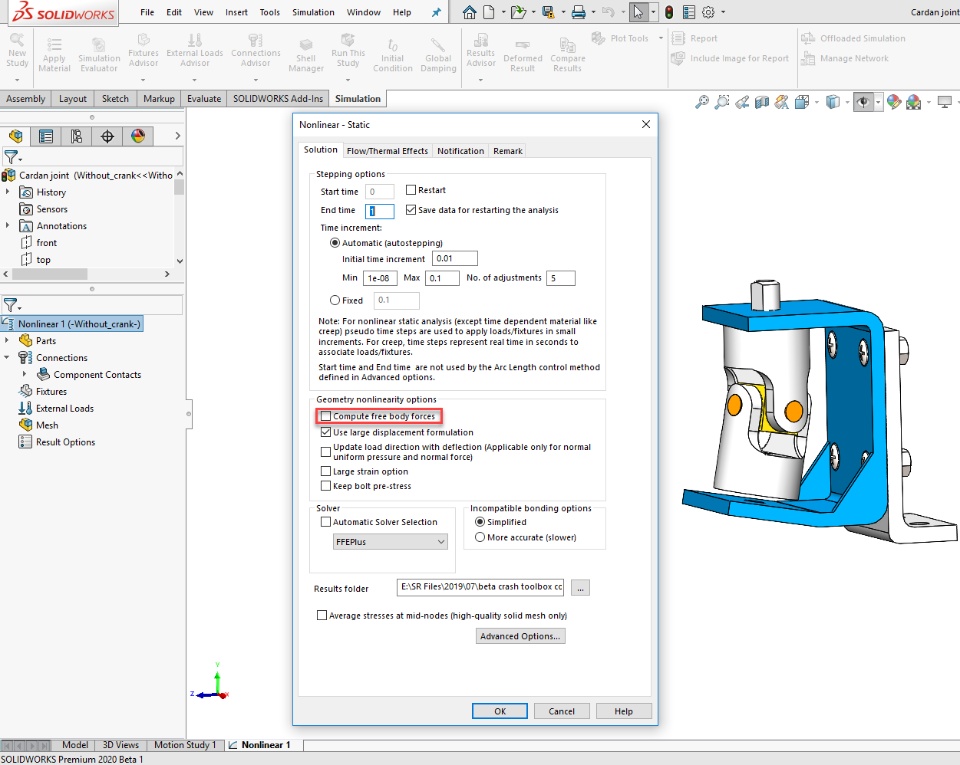The width and height of the screenshot is (960, 765).
Task: Open FeatureManager design tree tab
Action: (x=15, y=136)
